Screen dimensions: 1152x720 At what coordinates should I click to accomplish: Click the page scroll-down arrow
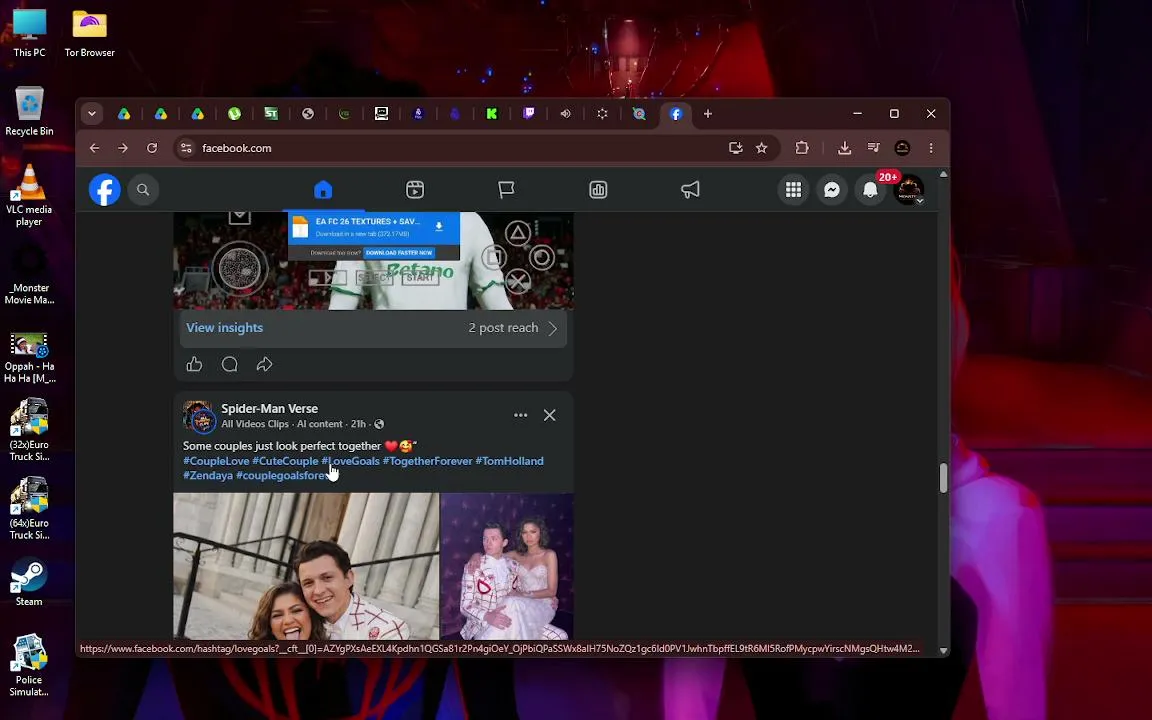(x=943, y=651)
